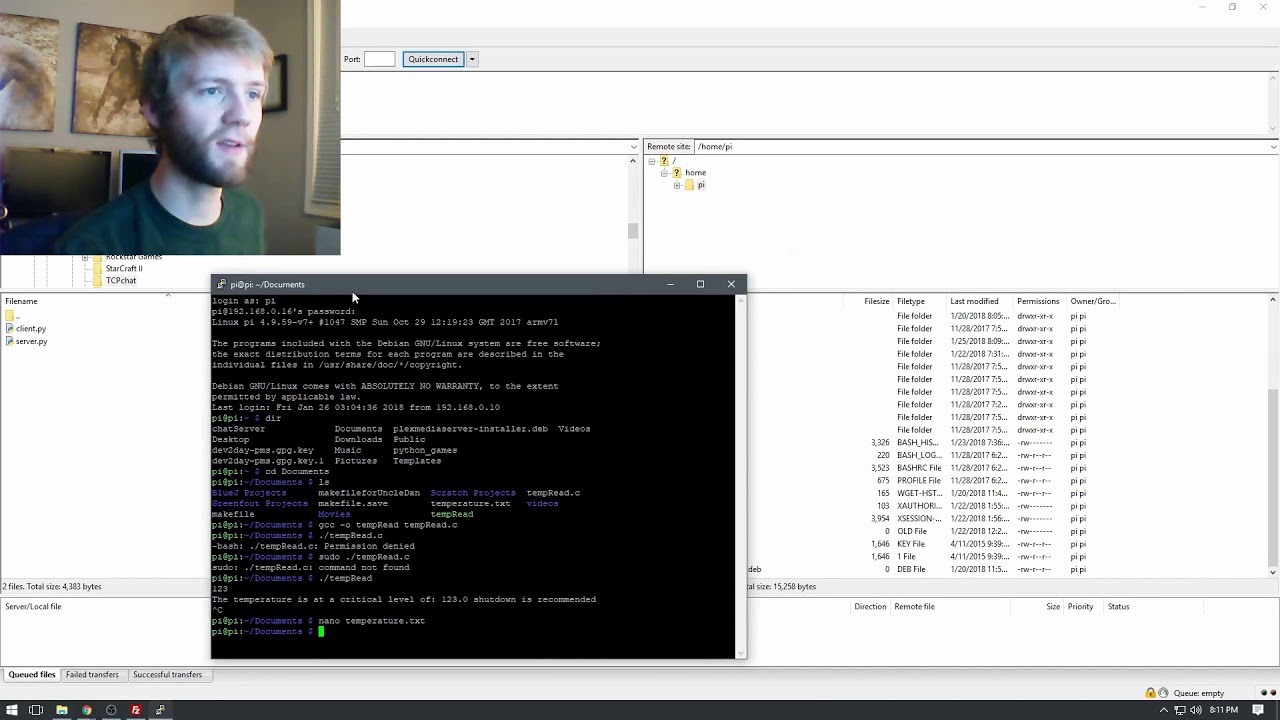Click the Quickconnect button in FileZilla
Screen dimensions: 1280x720
(x=432, y=59)
